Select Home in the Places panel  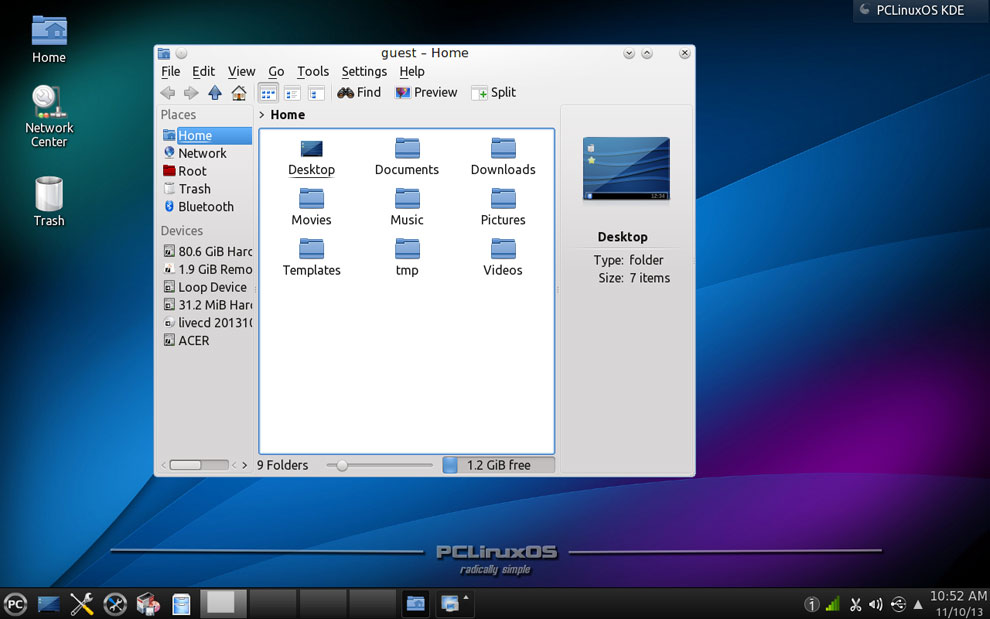[x=206, y=135]
